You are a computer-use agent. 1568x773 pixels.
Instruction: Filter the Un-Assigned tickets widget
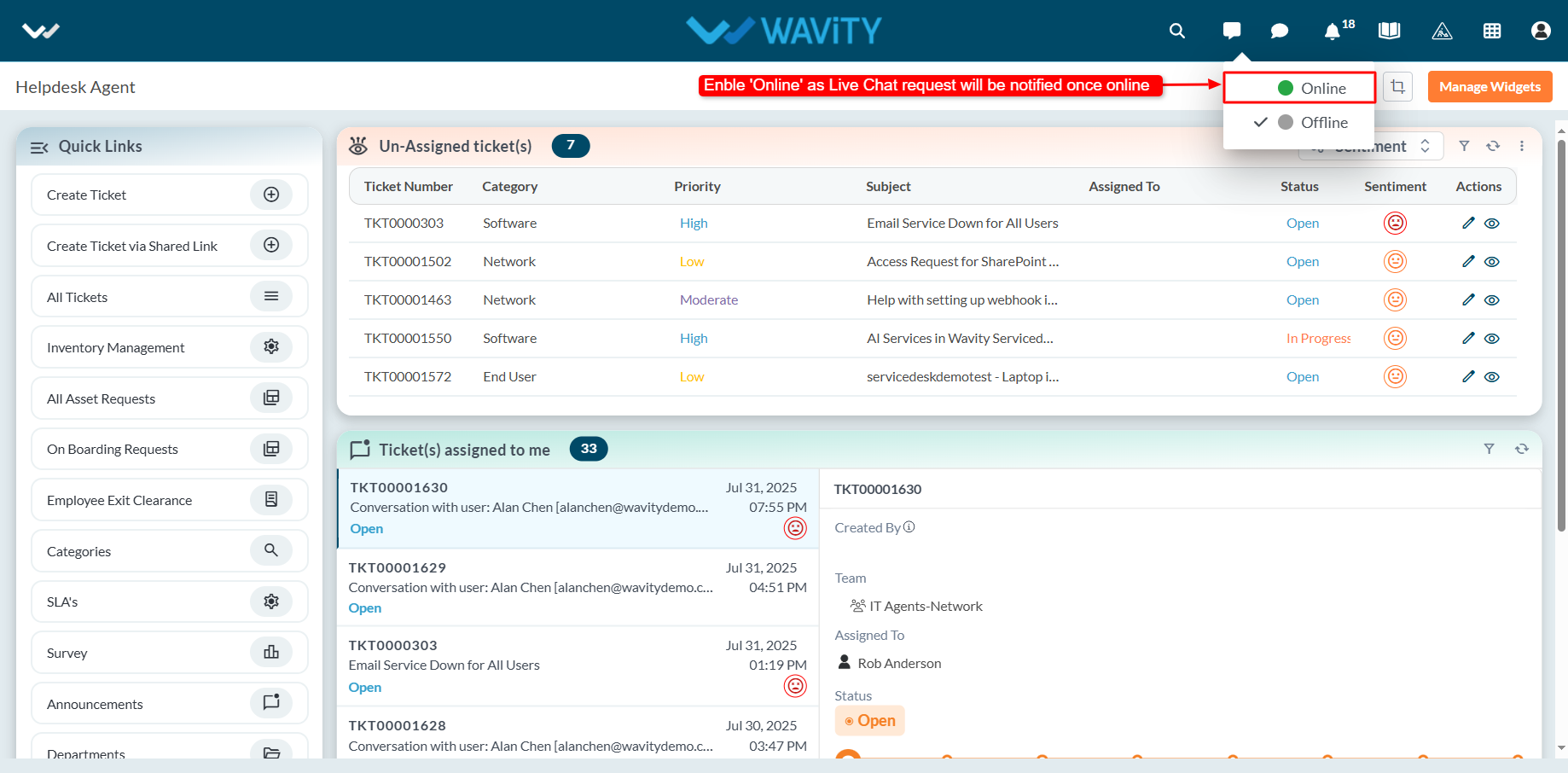click(1464, 146)
